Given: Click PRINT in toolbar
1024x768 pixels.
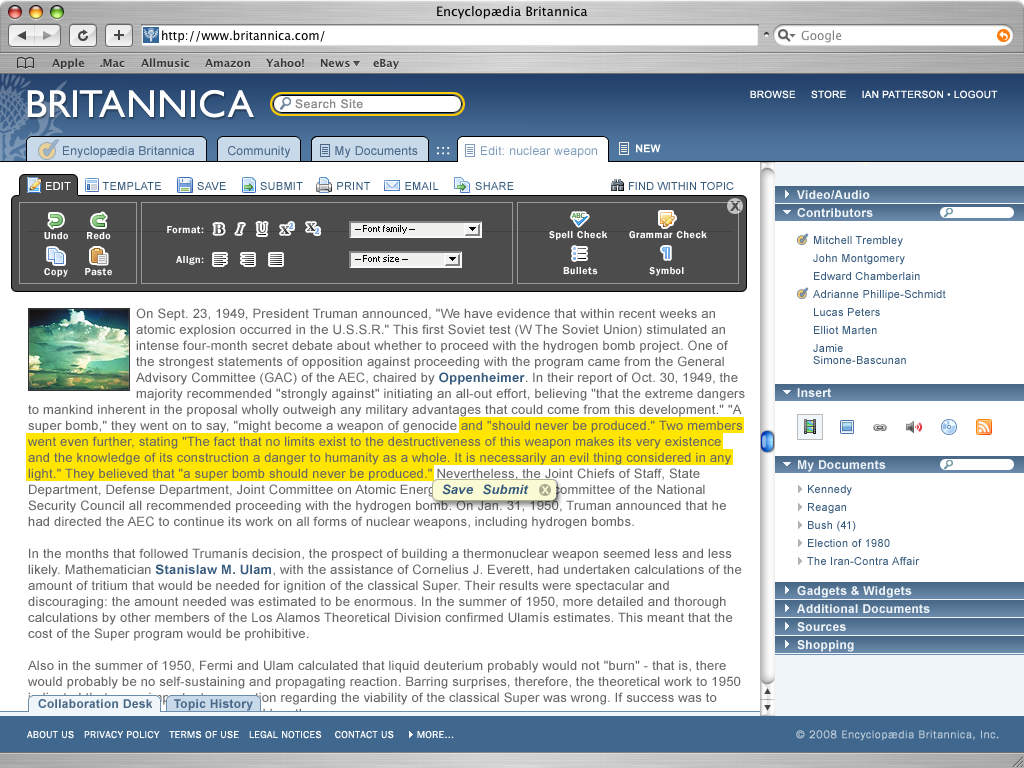Looking at the screenshot, I should (344, 185).
